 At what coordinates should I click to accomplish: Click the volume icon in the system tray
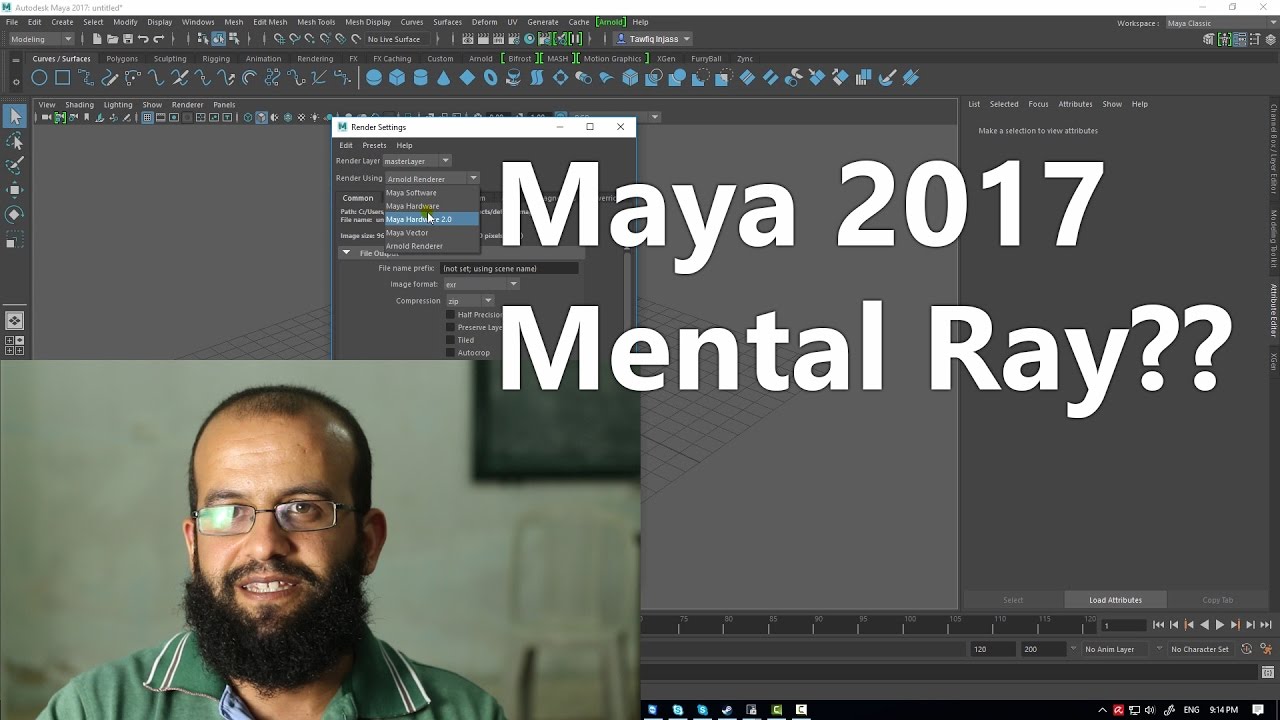click(1151, 710)
